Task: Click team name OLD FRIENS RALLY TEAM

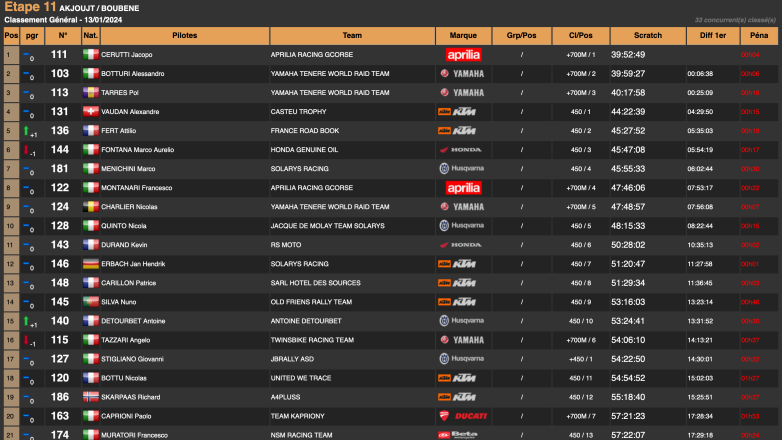Action: (x=311, y=302)
